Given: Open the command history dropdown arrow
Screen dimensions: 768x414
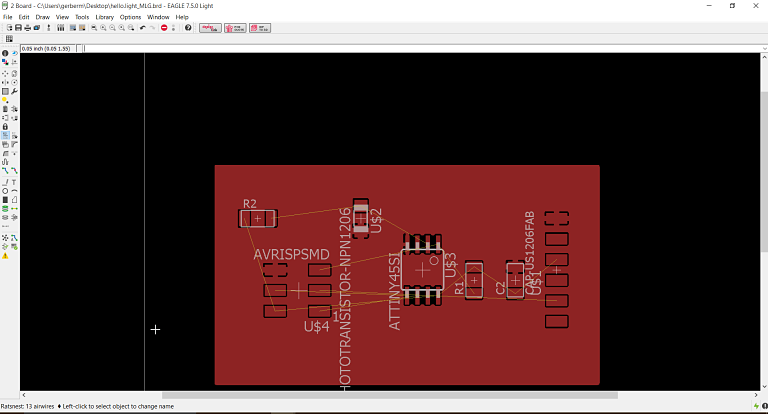Looking at the screenshot, I should (x=764, y=49).
